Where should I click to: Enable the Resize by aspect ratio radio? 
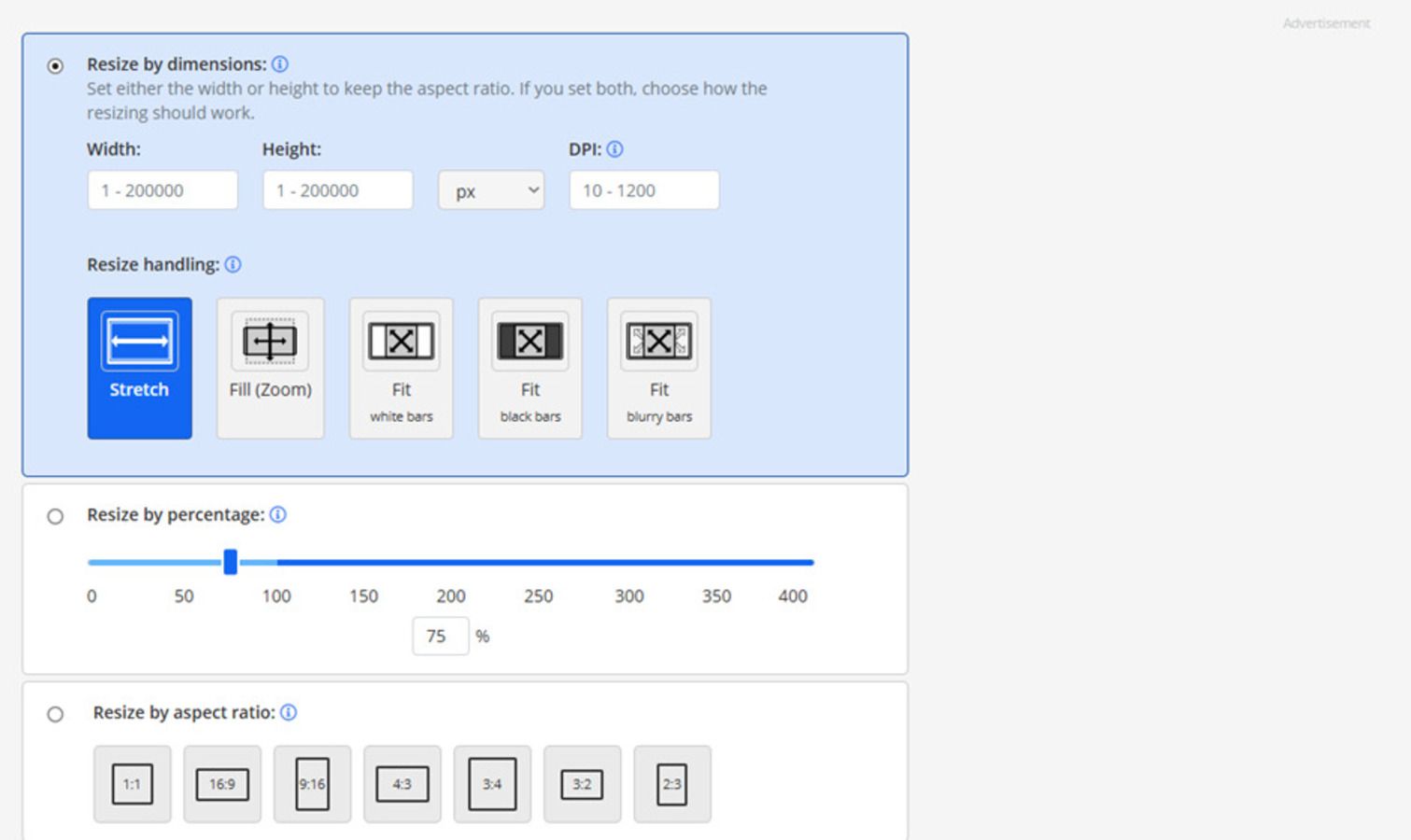tap(56, 715)
